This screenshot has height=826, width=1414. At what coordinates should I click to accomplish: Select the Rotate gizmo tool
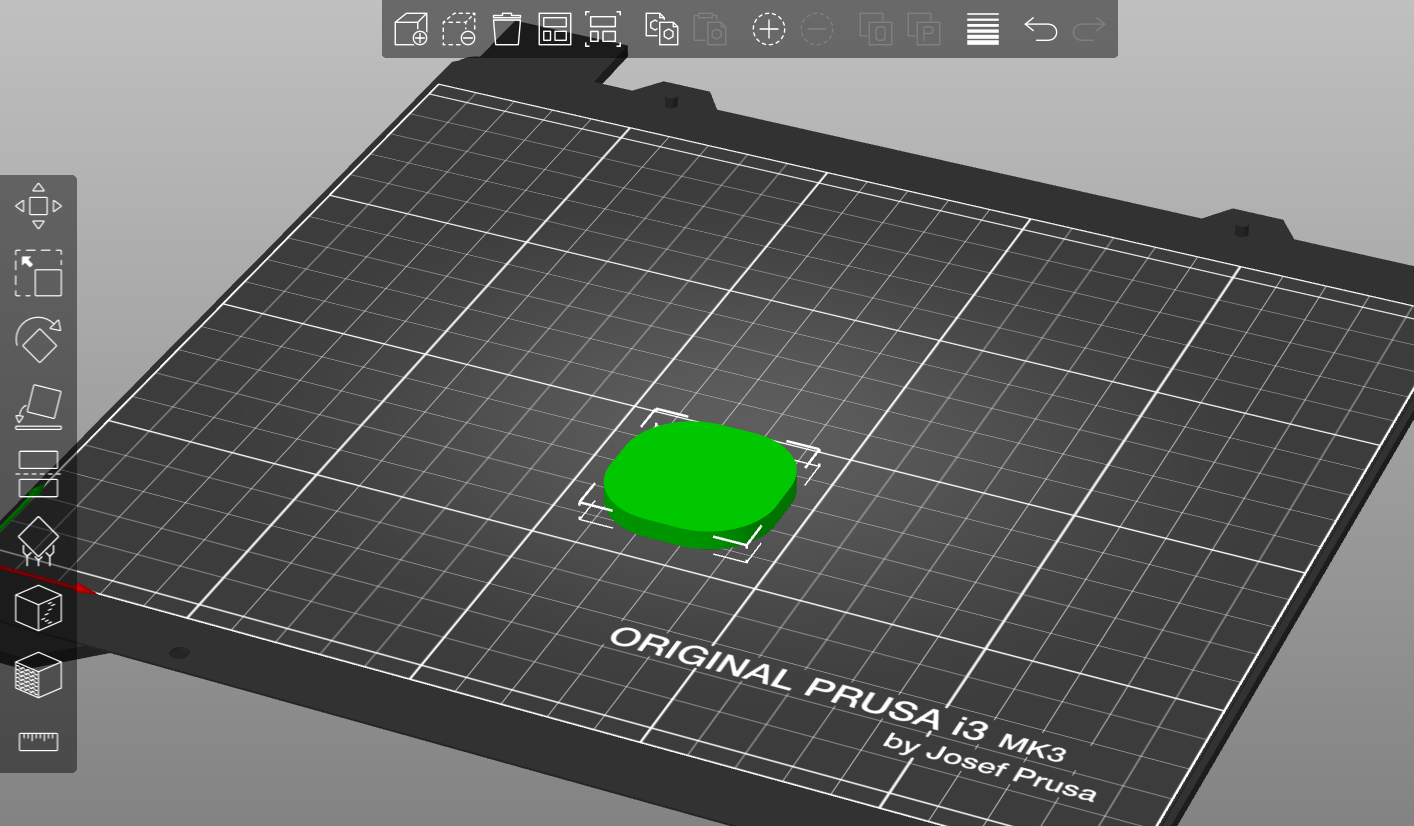tap(38, 340)
